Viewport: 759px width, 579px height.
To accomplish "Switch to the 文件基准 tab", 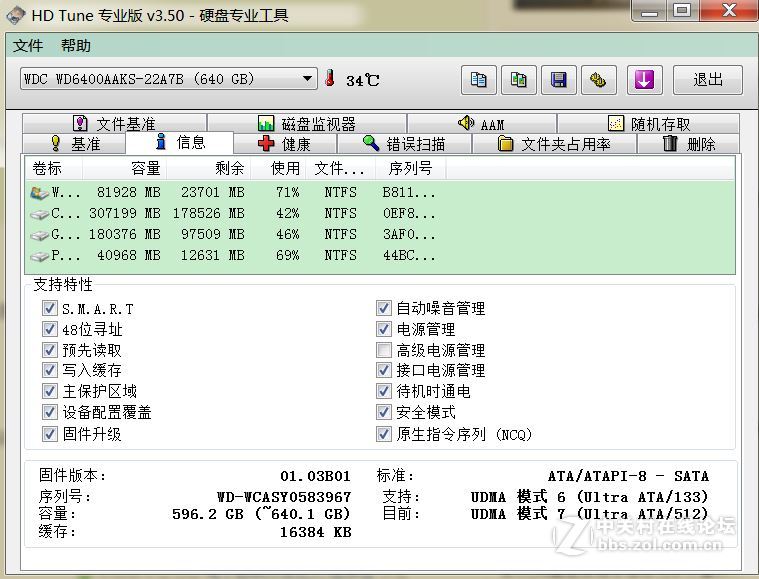I will (x=114, y=123).
